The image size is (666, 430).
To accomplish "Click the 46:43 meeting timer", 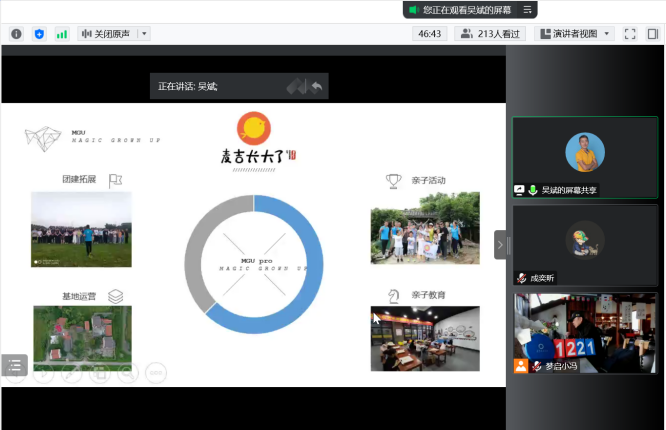I will tap(430, 33).
